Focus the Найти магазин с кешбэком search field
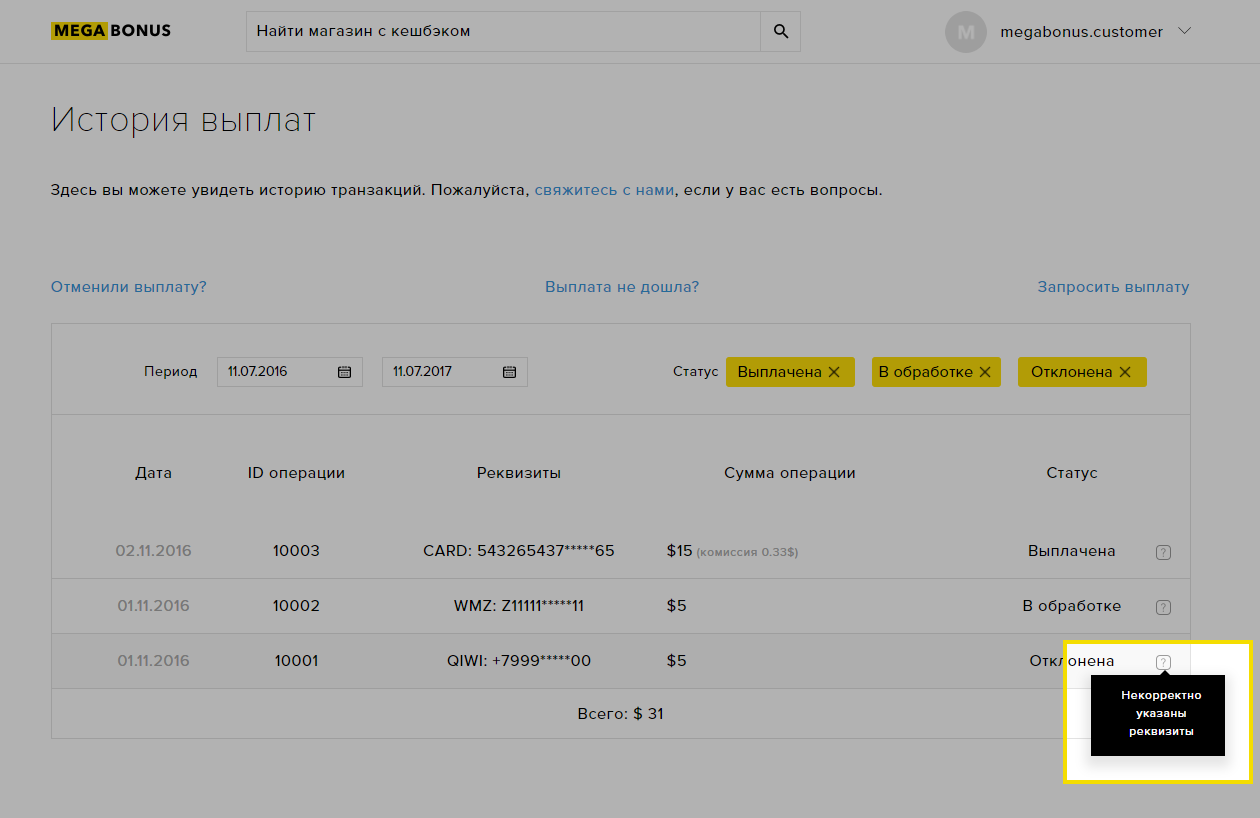 pos(503,31)
